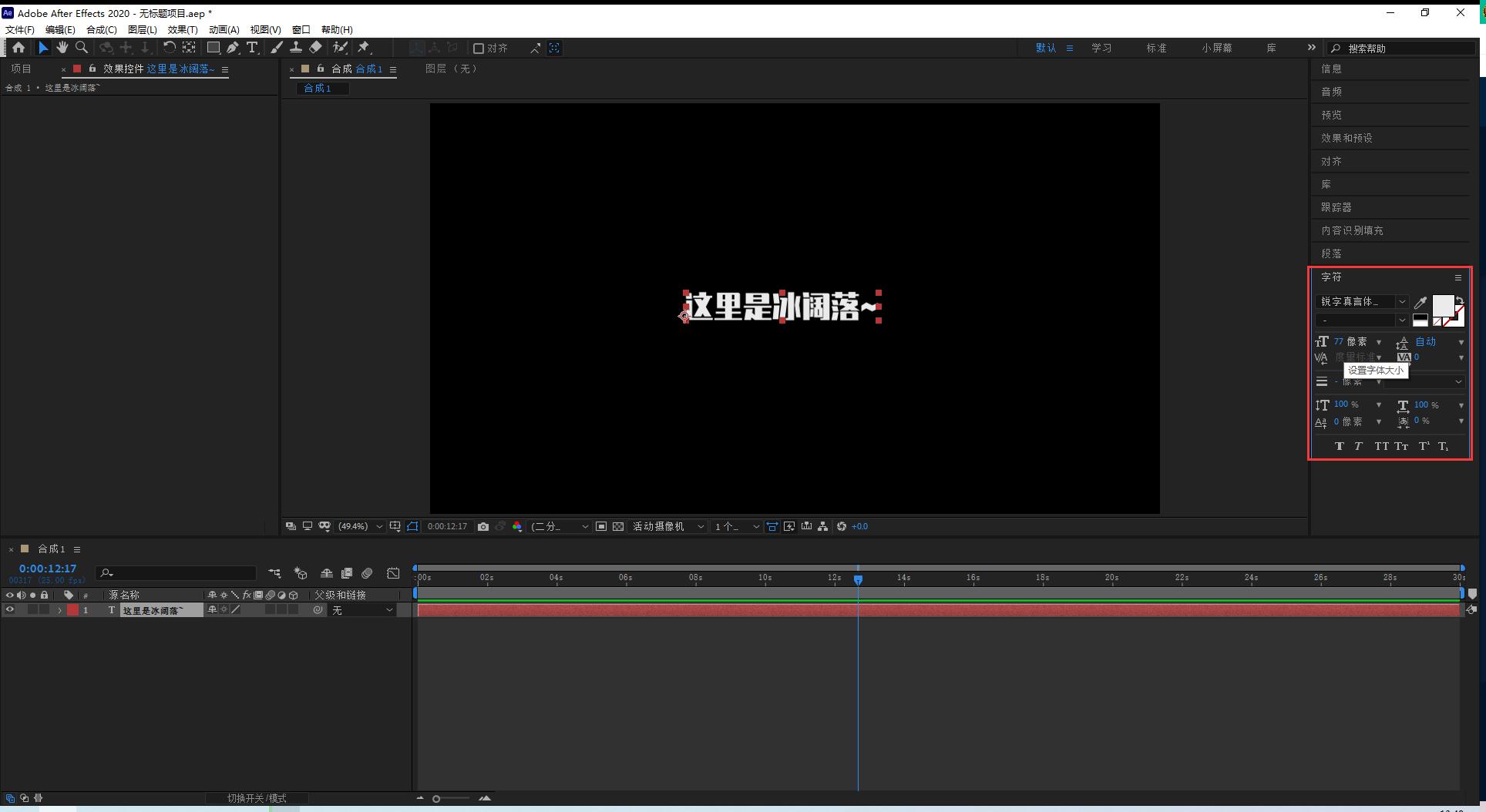Take a snapshot of the composition view

point(483,526)
